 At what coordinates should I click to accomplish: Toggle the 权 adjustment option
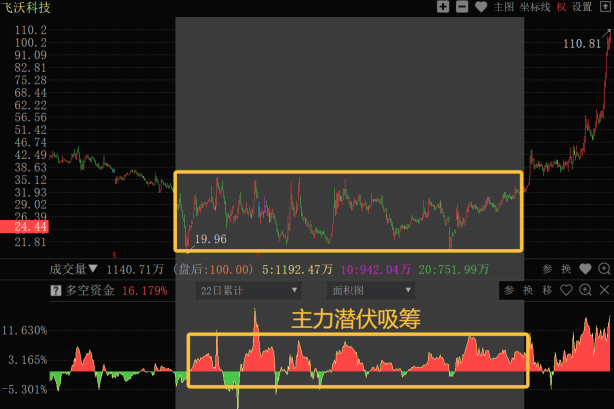[561, 7]
